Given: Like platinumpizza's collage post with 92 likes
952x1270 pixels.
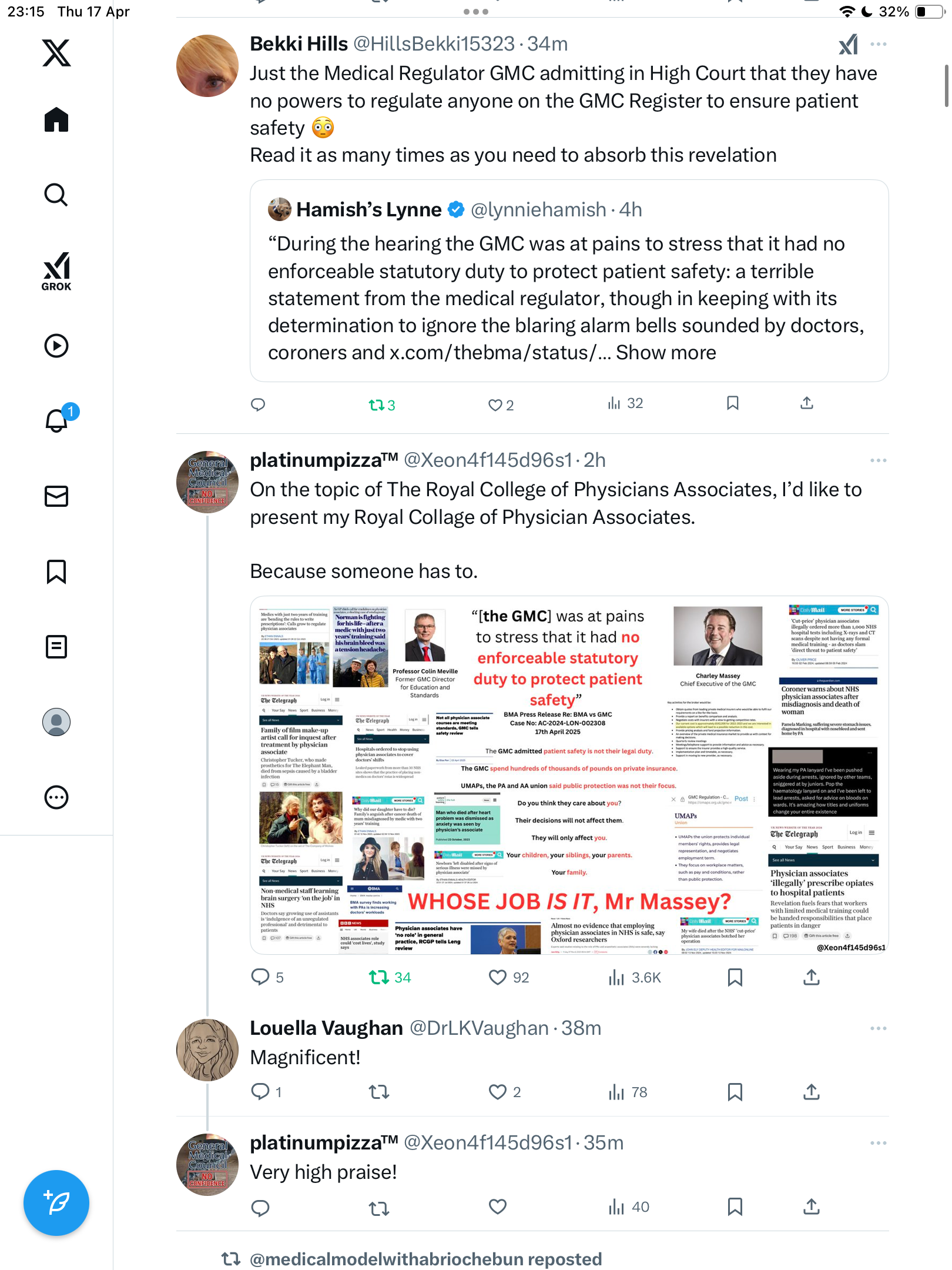Looking at the screenshot, I should (498, 977).
